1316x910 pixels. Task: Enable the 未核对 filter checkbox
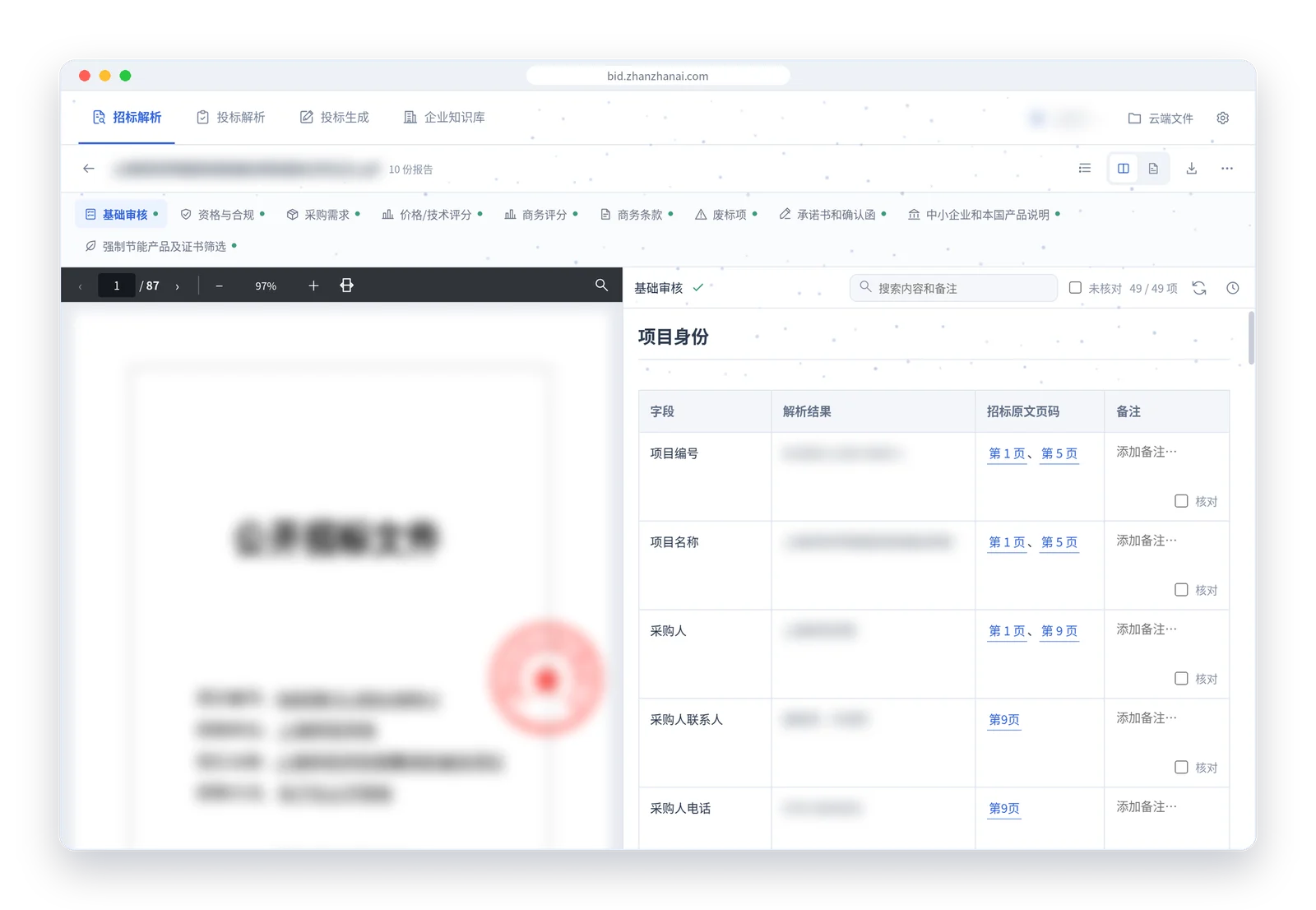click(1075, 288)
